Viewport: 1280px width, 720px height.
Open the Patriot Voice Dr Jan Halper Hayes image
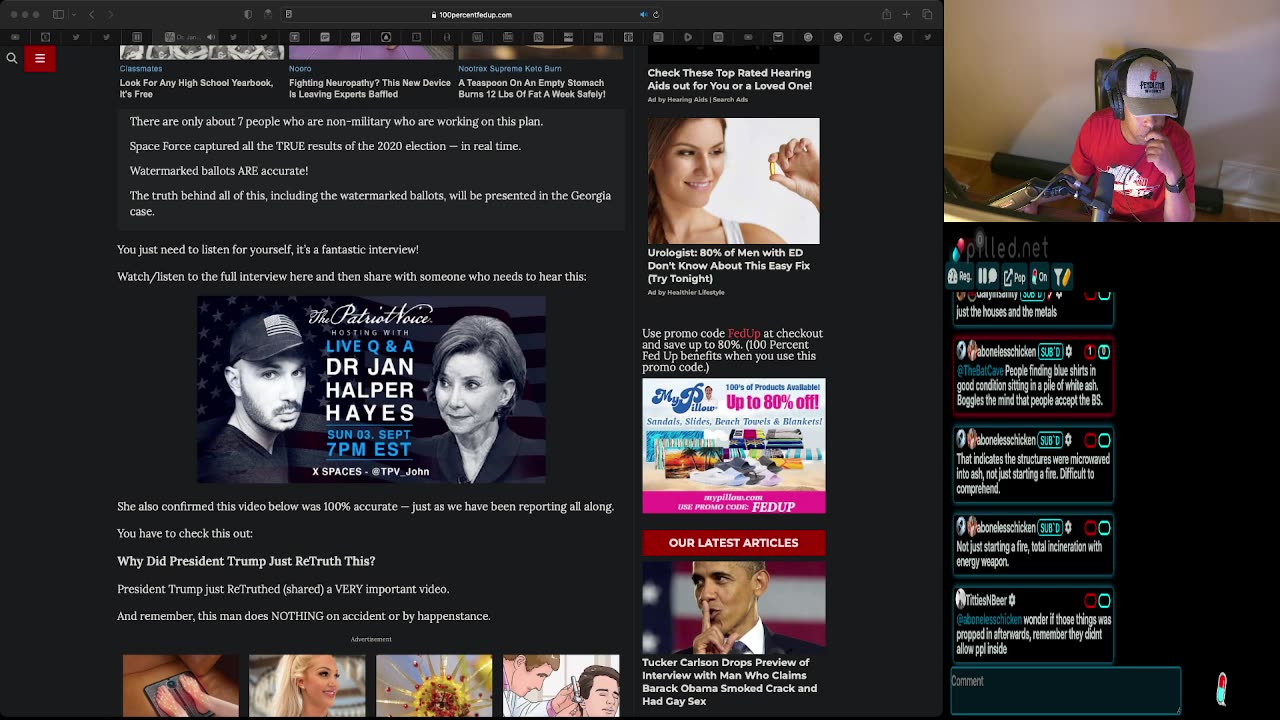(x=371, y=390)
